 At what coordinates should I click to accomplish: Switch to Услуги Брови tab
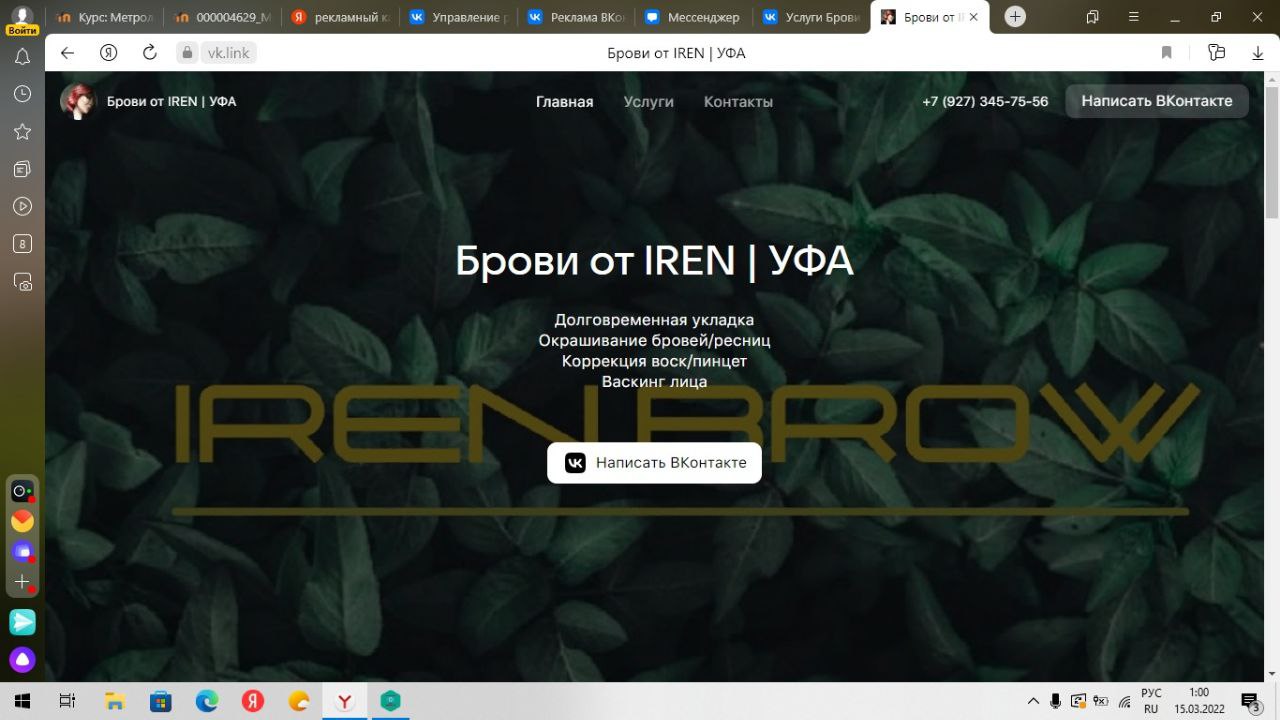[x=813, y=17]
